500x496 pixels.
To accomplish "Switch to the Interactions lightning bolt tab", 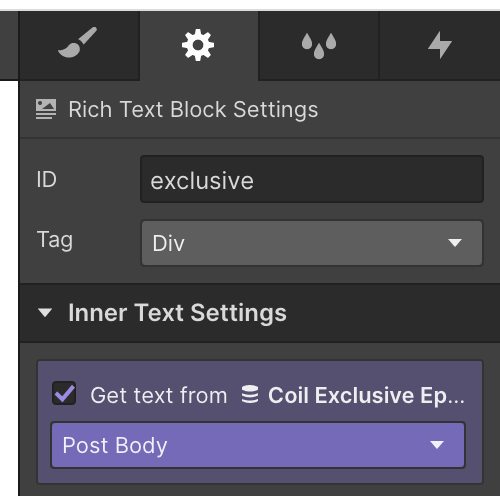I will [440, 45].
